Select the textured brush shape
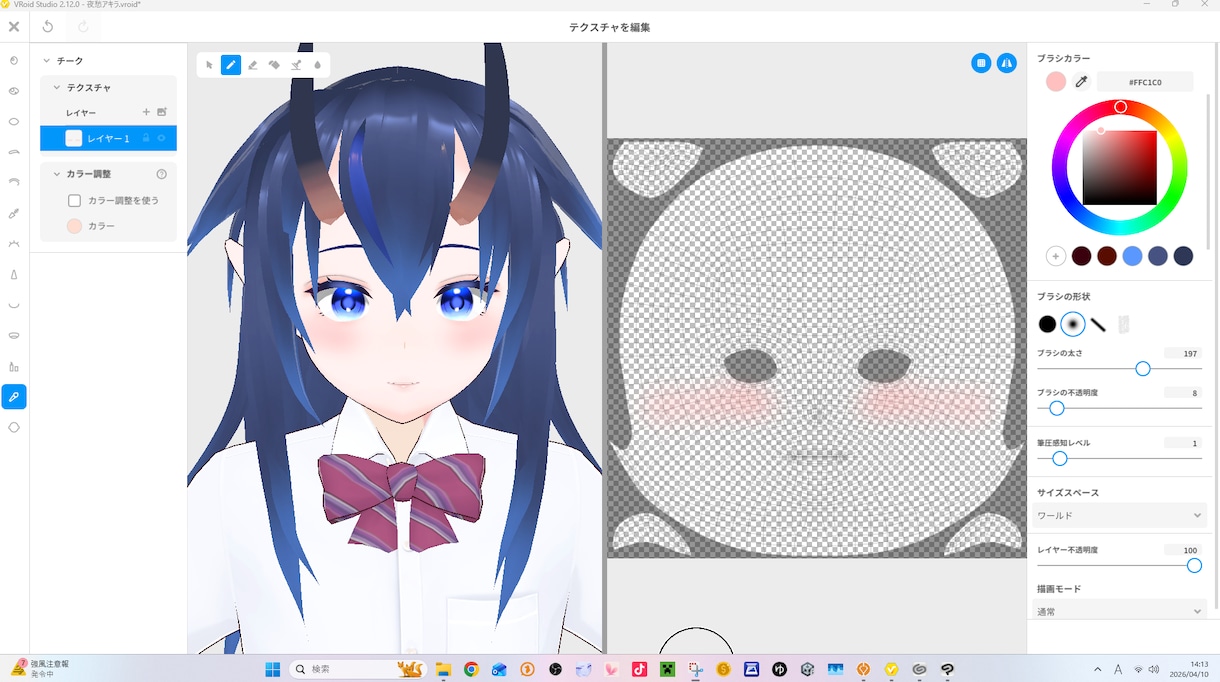Viewport: 1220px width, 682px height. [1124, 324]
